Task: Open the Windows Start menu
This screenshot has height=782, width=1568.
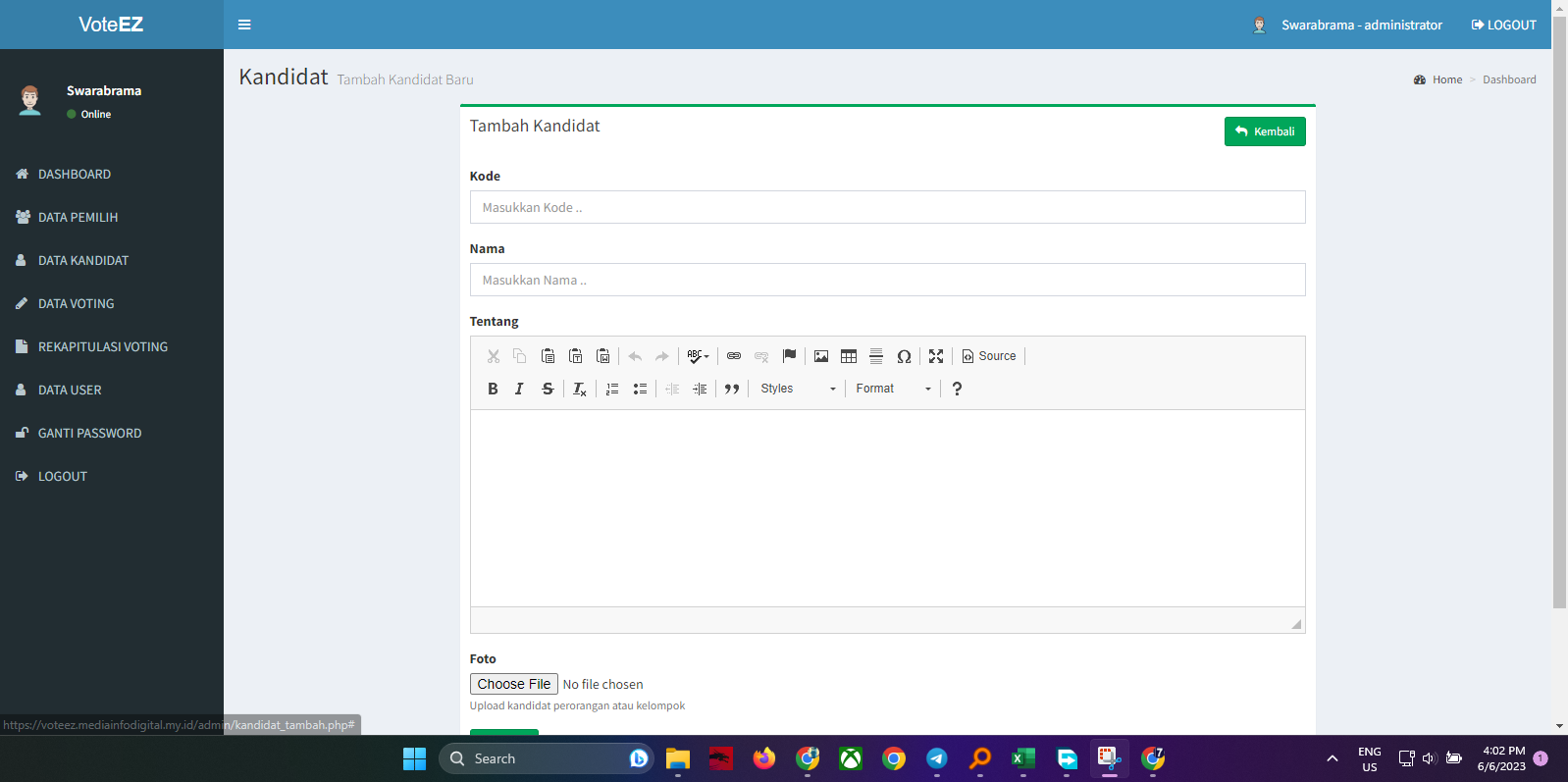Action: coord(414,758)
